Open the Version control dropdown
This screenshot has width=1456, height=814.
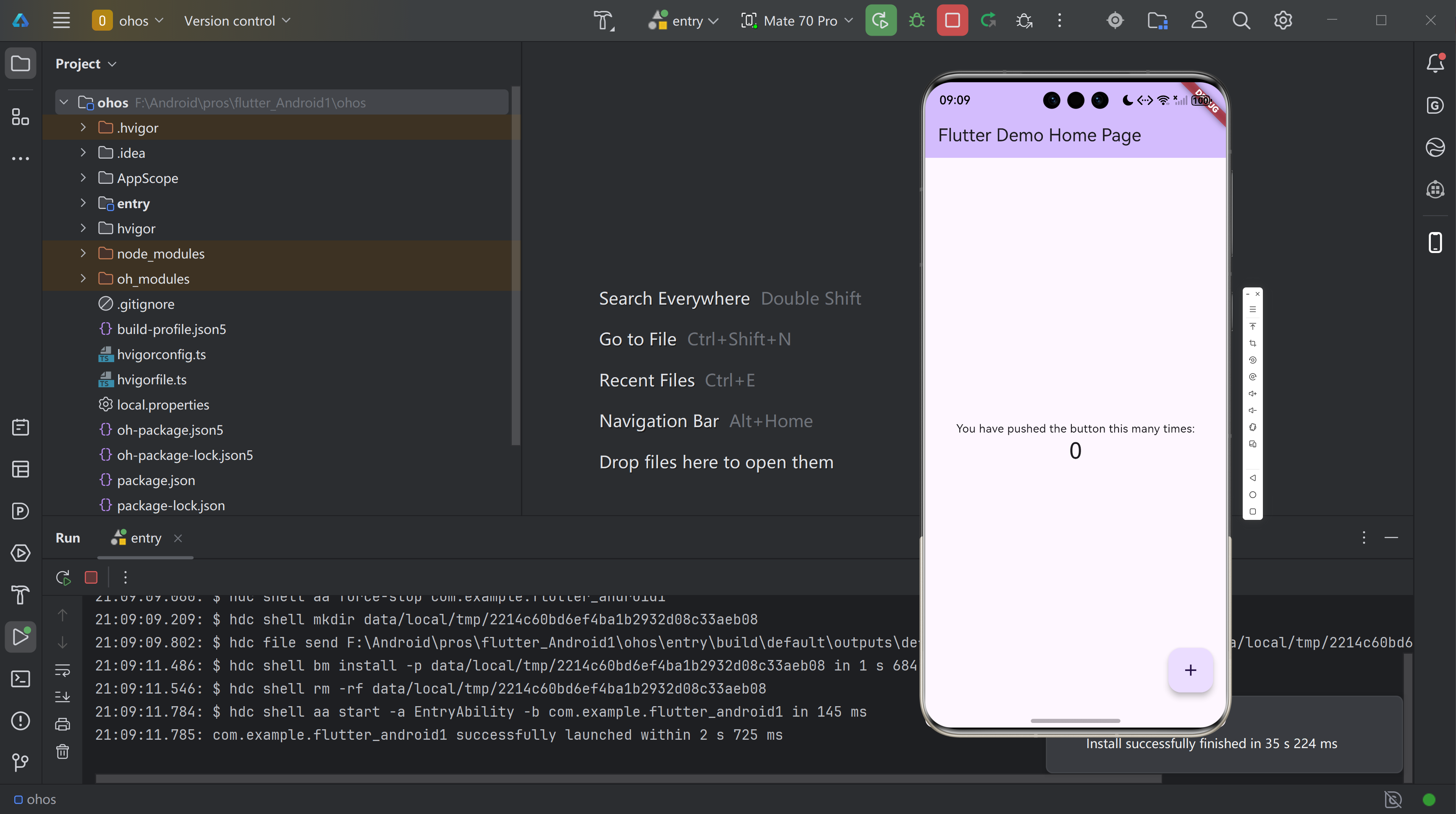click(237, 21)
